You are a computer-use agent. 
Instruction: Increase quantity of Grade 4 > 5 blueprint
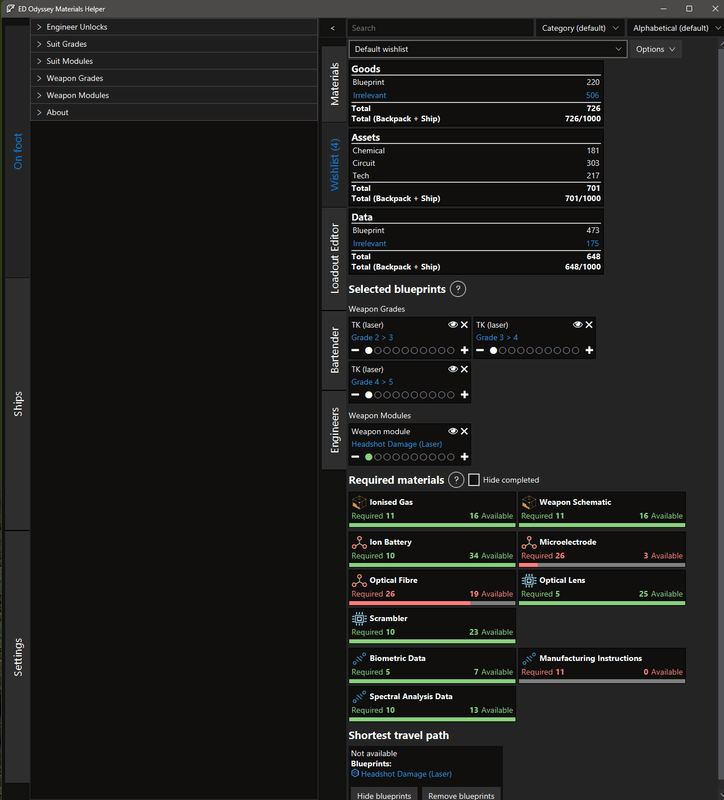464,395
